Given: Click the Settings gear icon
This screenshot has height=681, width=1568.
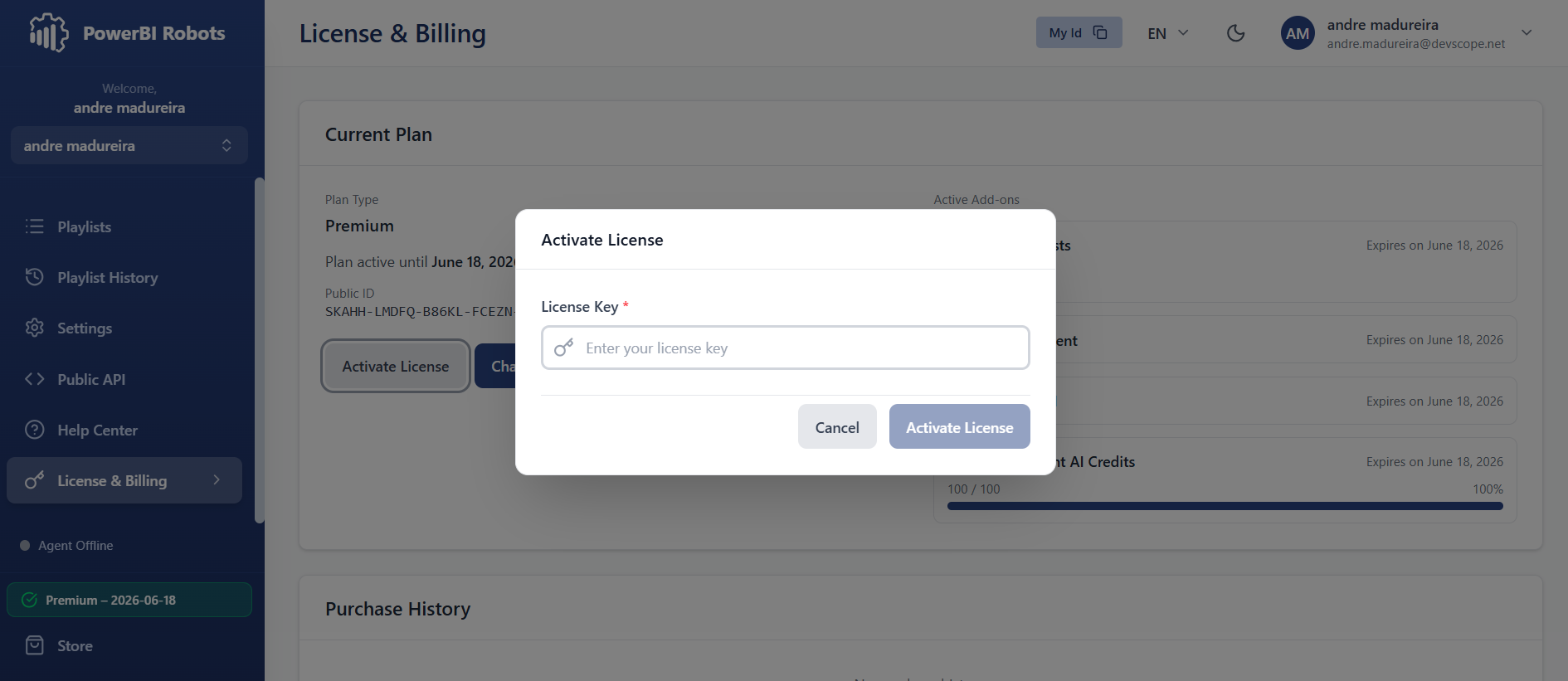Looking at the screenshot, I should tap(34, 328).
